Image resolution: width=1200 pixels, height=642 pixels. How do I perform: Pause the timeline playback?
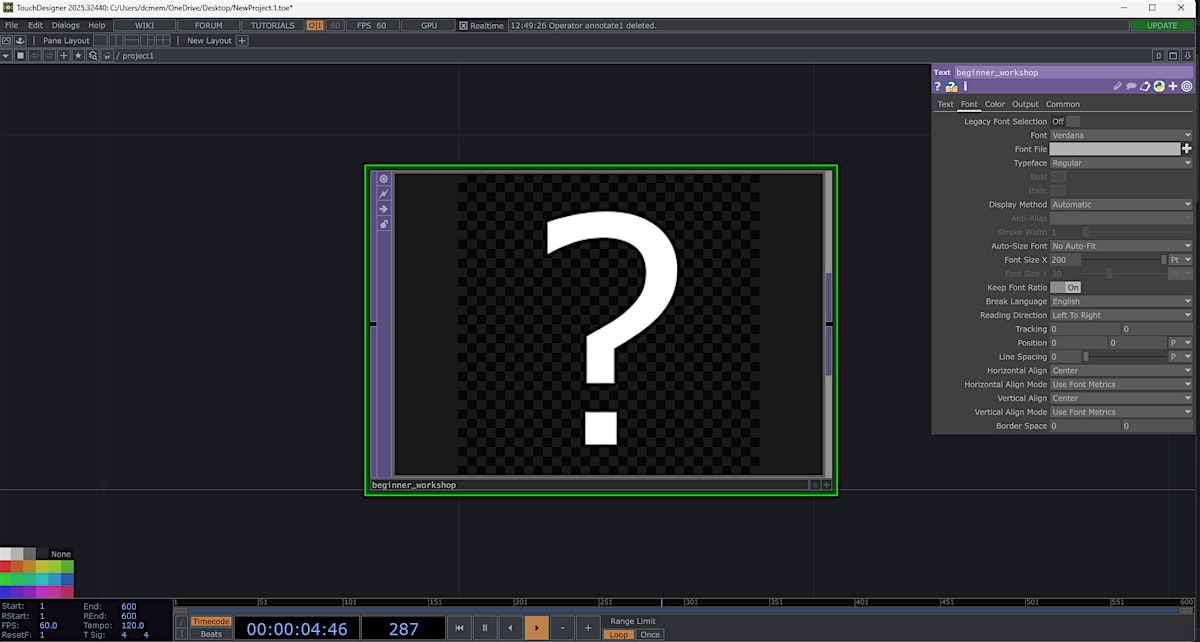point(485,628)
